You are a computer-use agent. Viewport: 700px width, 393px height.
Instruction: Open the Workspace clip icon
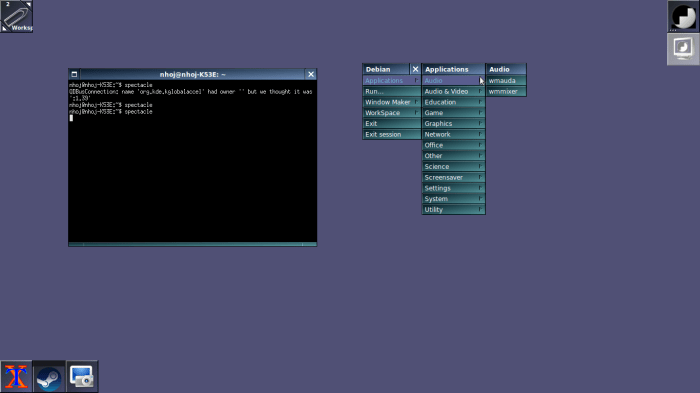pos(17,16)
